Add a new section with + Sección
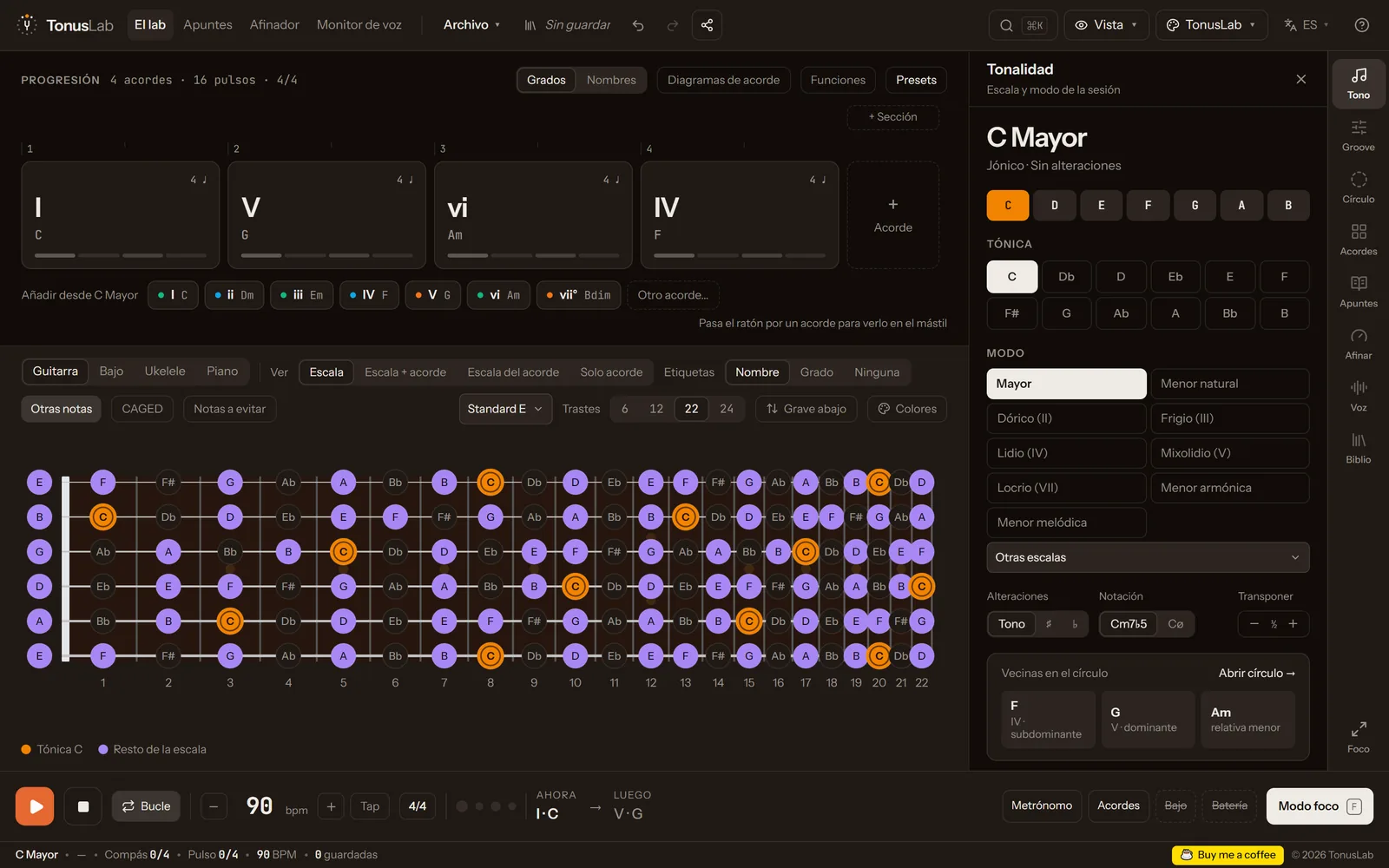 pyautogui.click(x=892, y=117)
